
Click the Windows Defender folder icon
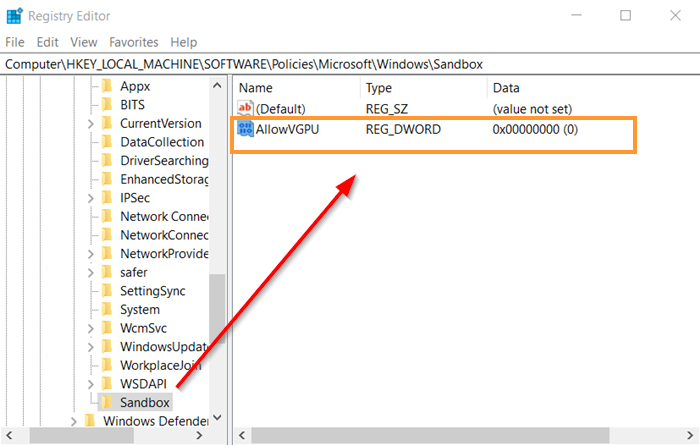90,421
